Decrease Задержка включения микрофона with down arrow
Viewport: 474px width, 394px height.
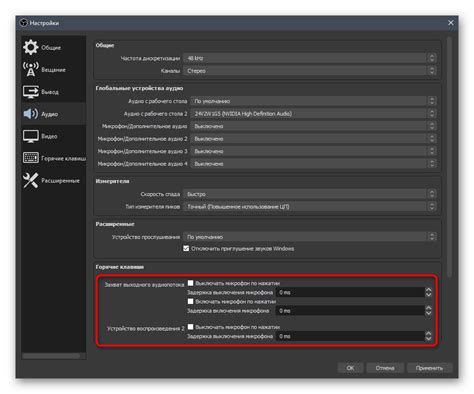point(429,313)
